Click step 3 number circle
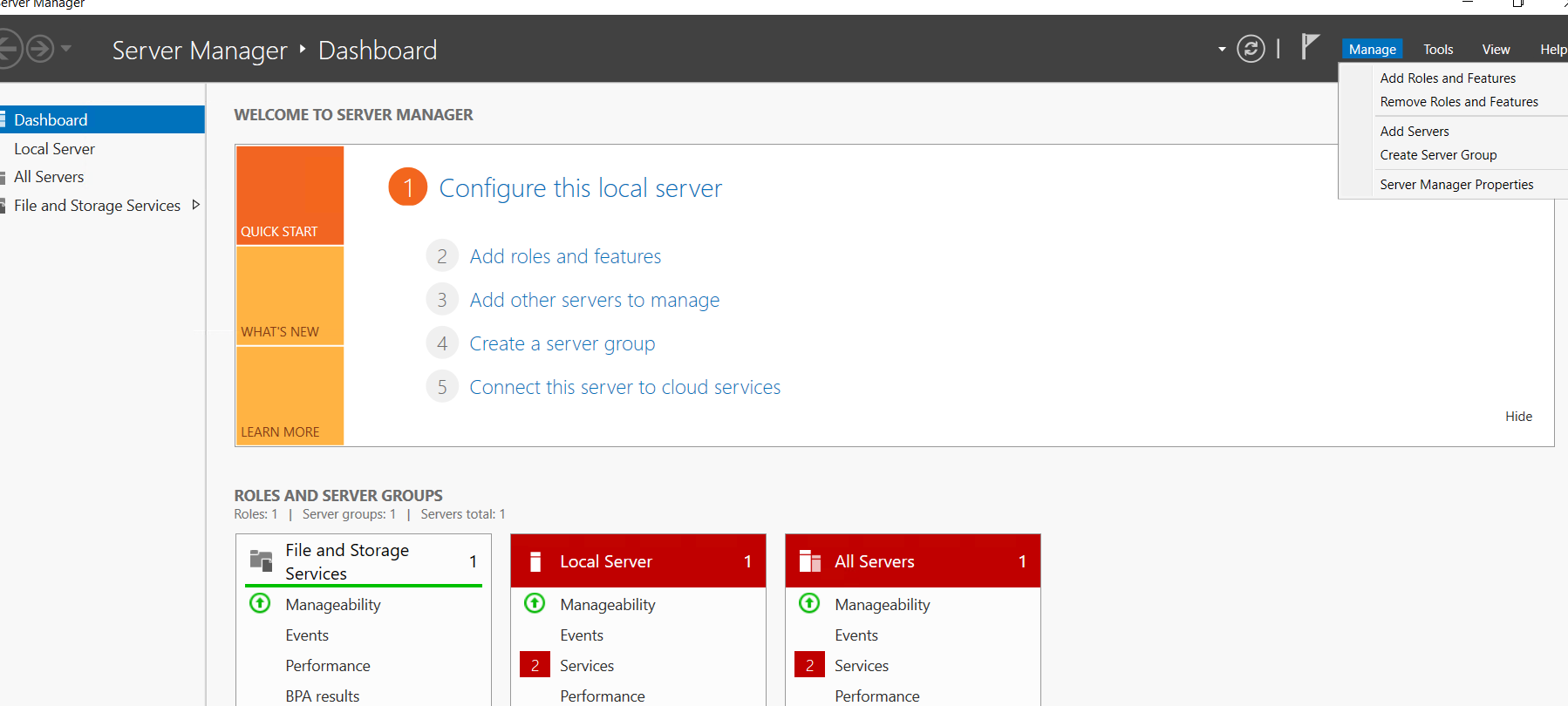The width and height of the screenshot is (1568, 706). [442, 300]
